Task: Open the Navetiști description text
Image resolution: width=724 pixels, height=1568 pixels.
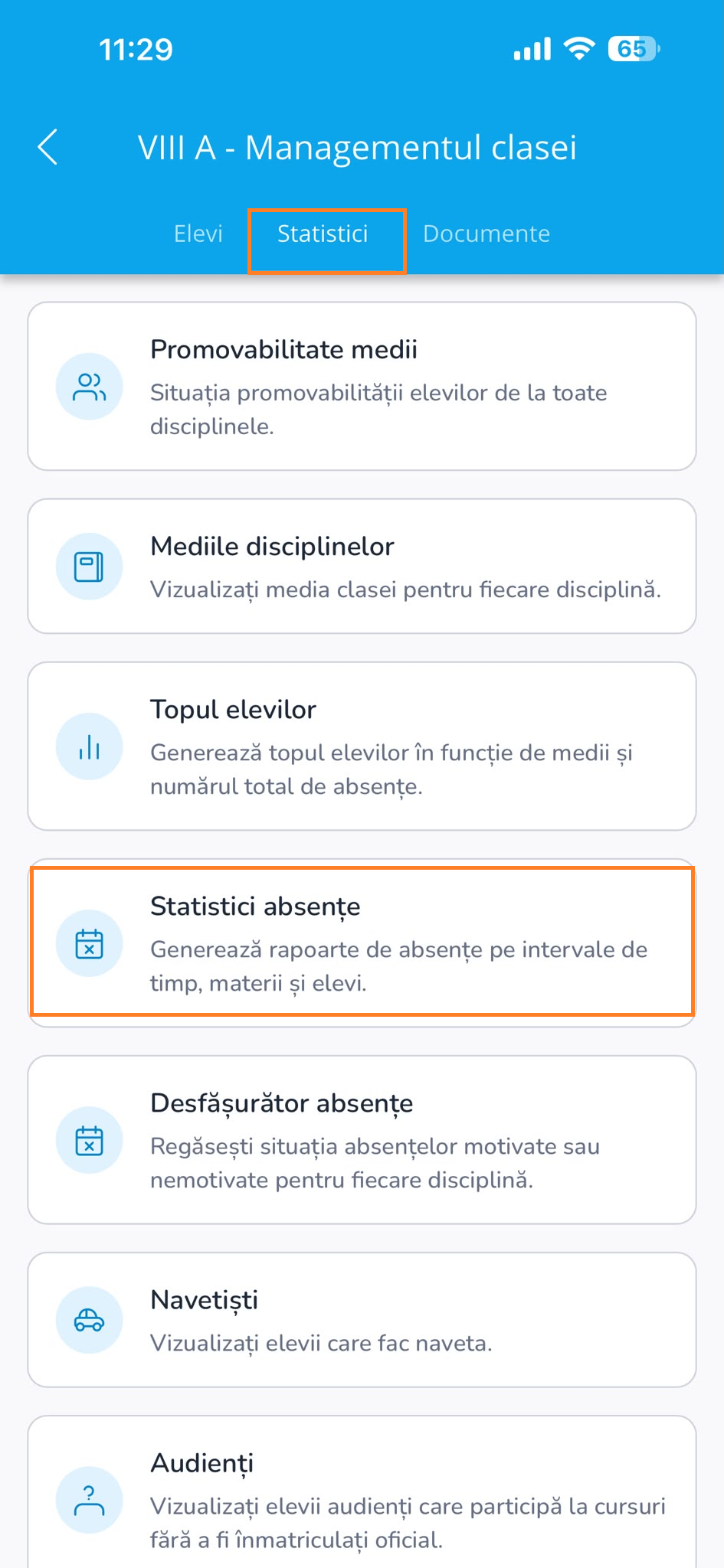Action: (321, 1343)
